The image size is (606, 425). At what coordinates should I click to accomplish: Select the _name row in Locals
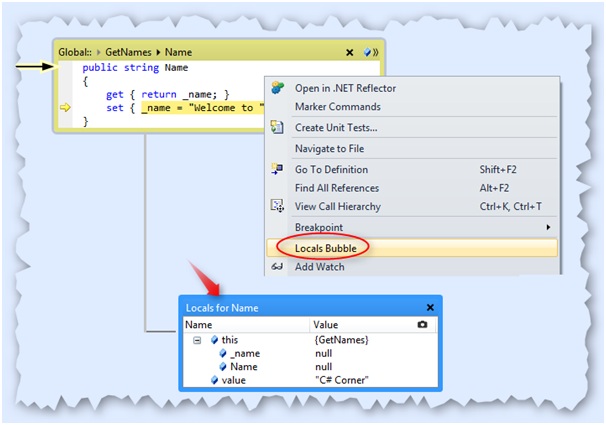coord(310,354)
